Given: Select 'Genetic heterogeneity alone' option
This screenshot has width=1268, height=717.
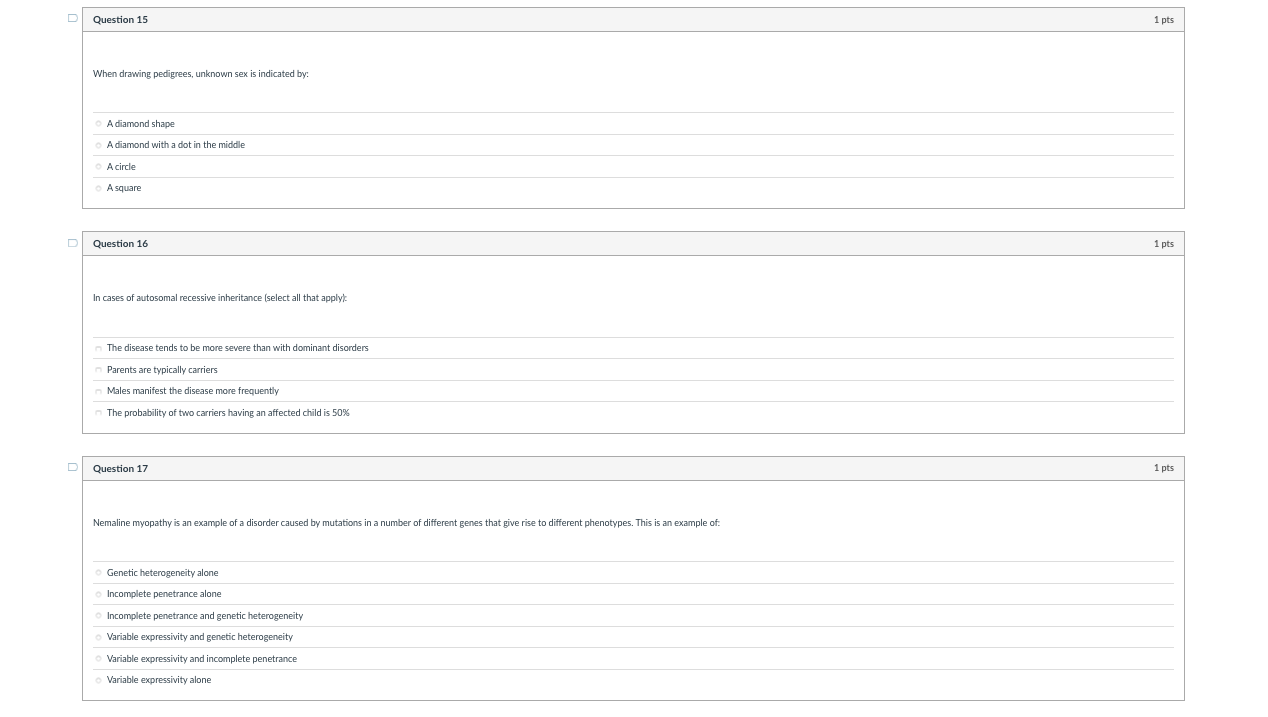Looking at the screenshot, I should pyautogui.click(x=99, y=573).
